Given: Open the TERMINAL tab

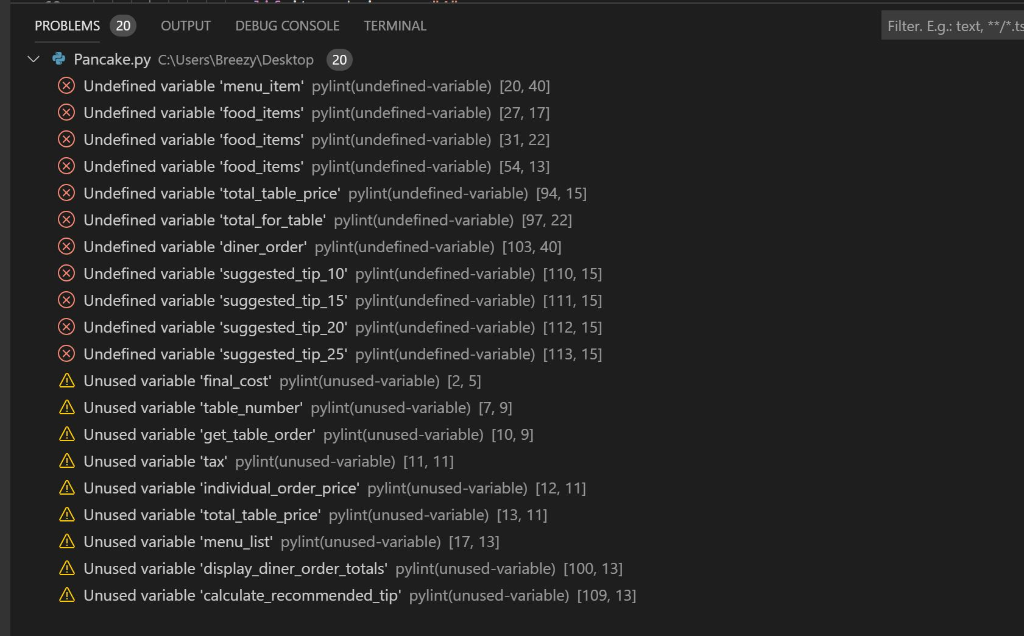Looking at the screenshot, I should pyautogui.click(x=394, y=26).
